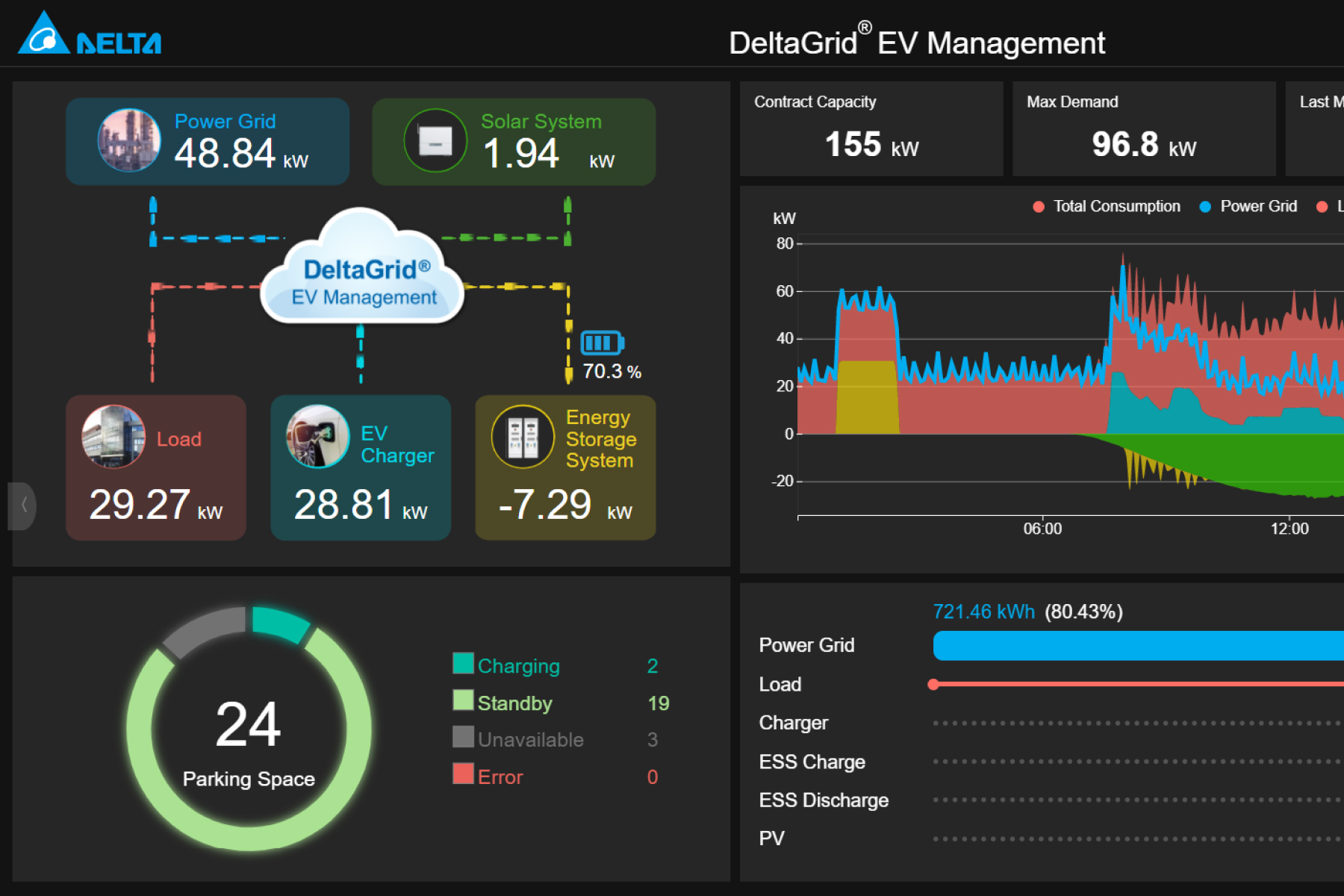This screenshot has width=1344, height=896.
Task: Click the Charging count 2
Action: pyautogui.click(x=653, y=666)
